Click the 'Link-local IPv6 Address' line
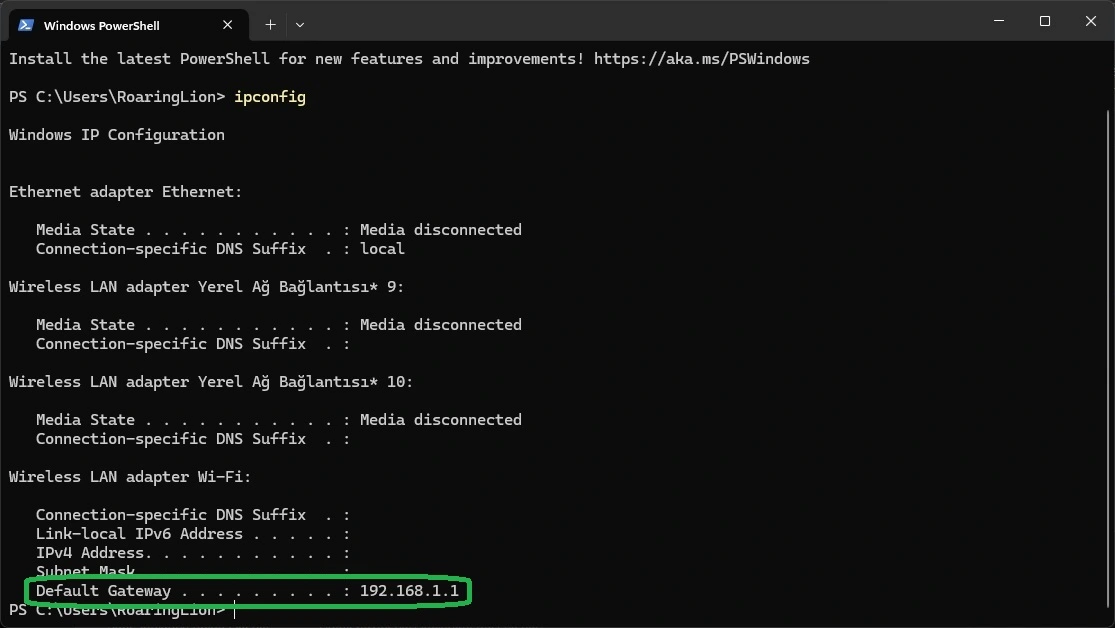 (x=193, y=534)
